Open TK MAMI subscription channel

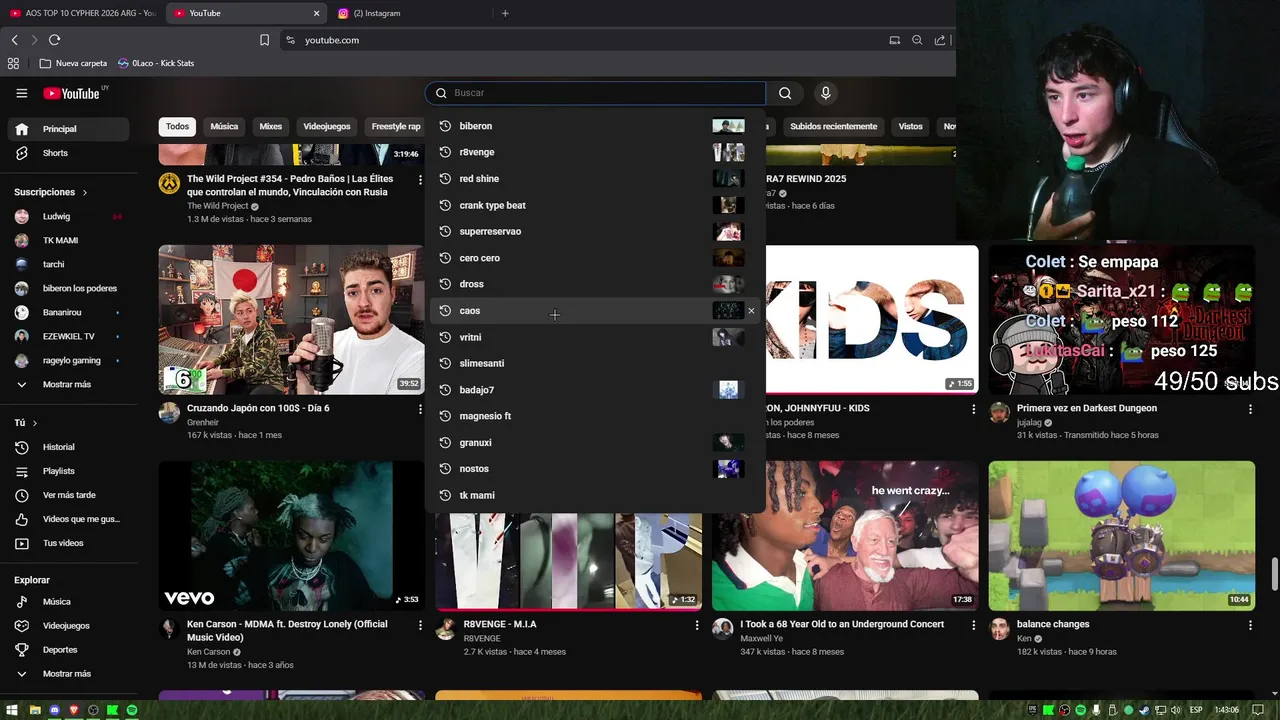point(68,241)
